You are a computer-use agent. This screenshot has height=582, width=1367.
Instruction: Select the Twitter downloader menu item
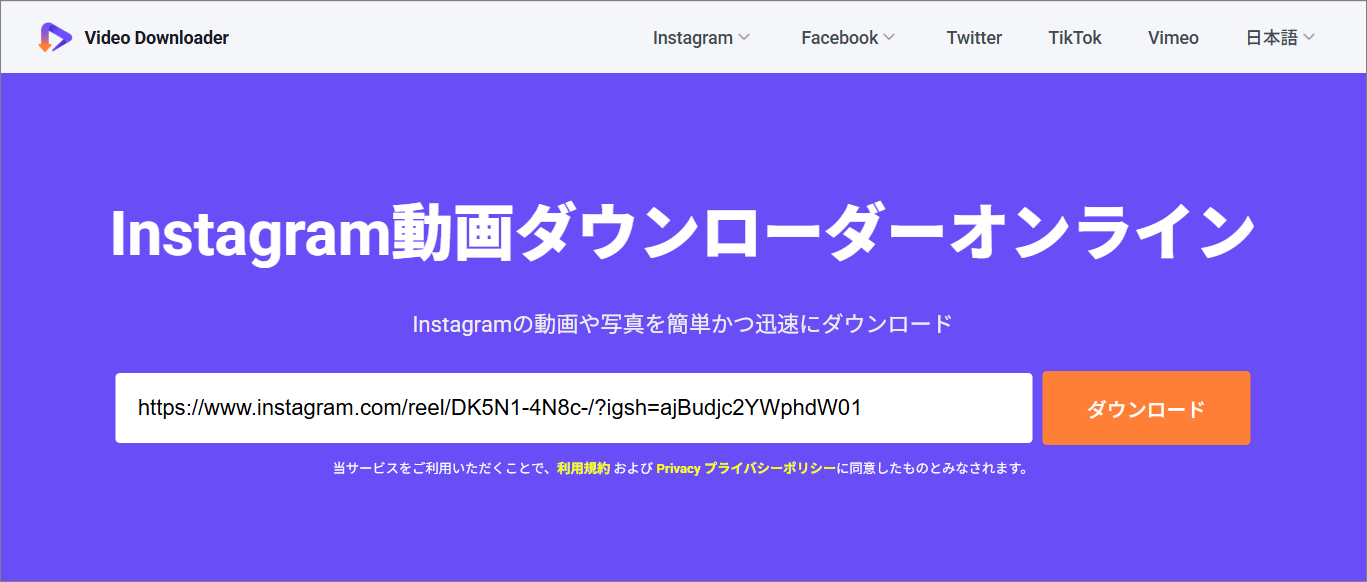pyautogui.click(x=973, y=38)
